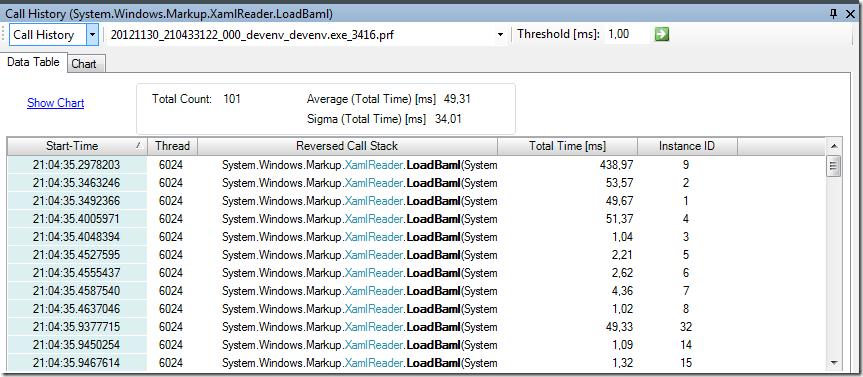The image size is (863, 377).
Task: Click total time value 2,21
Action: pyautogui.click(x=621, y=255)
